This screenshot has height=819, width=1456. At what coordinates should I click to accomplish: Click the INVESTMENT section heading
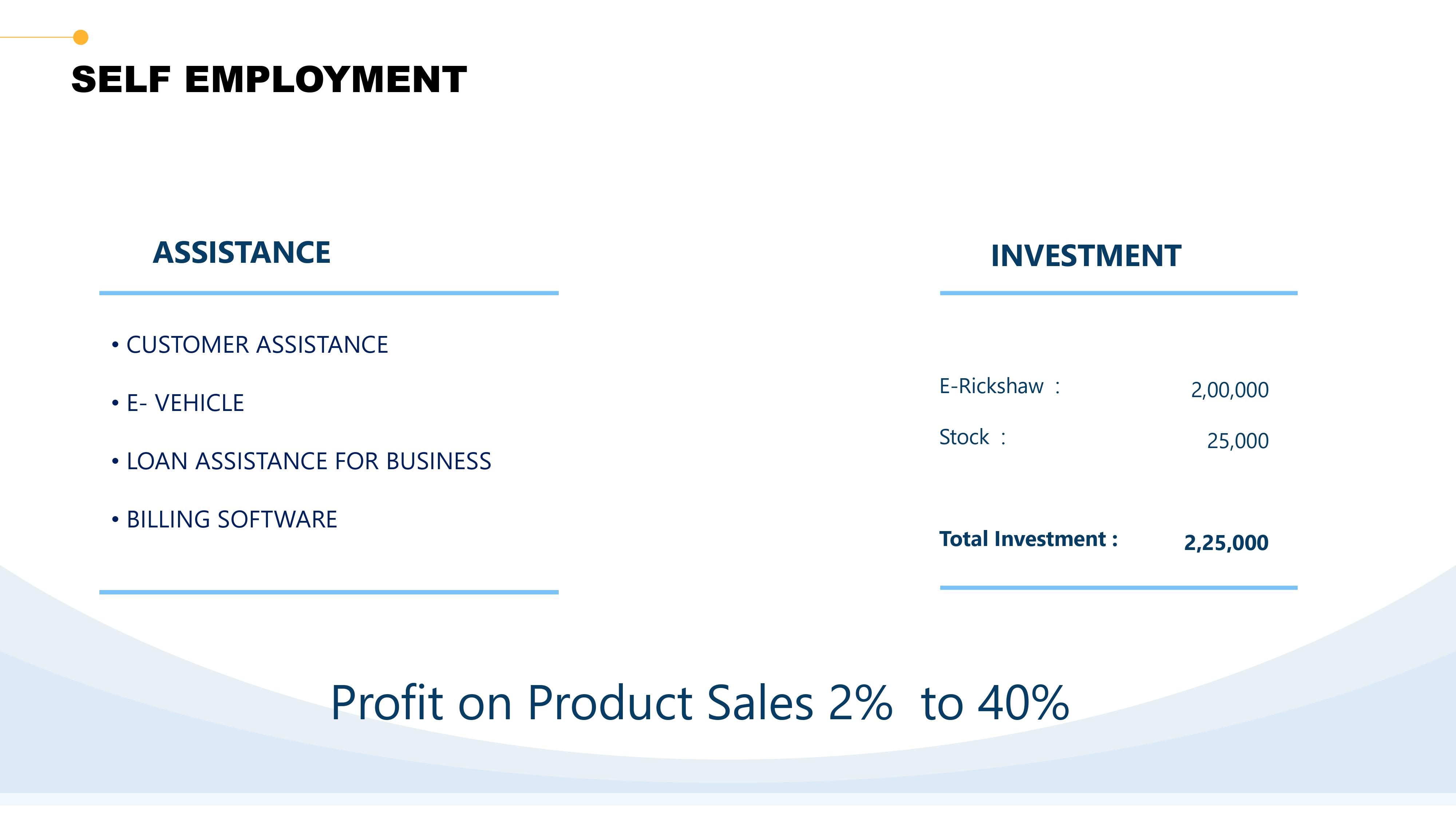(1086, 256)
